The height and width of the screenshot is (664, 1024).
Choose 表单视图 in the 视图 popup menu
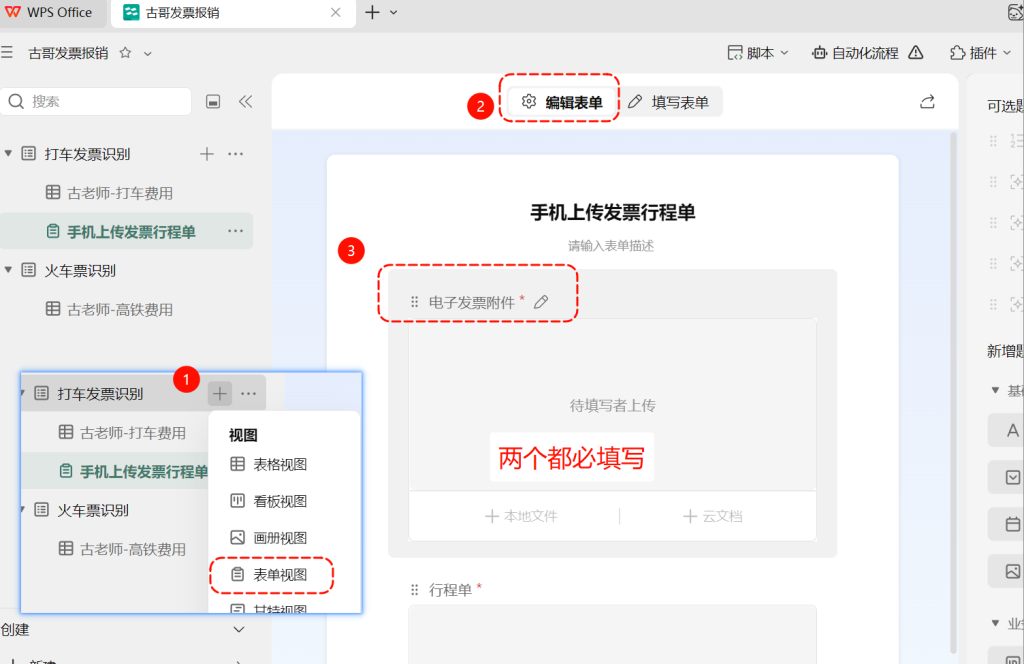(269, 575)
